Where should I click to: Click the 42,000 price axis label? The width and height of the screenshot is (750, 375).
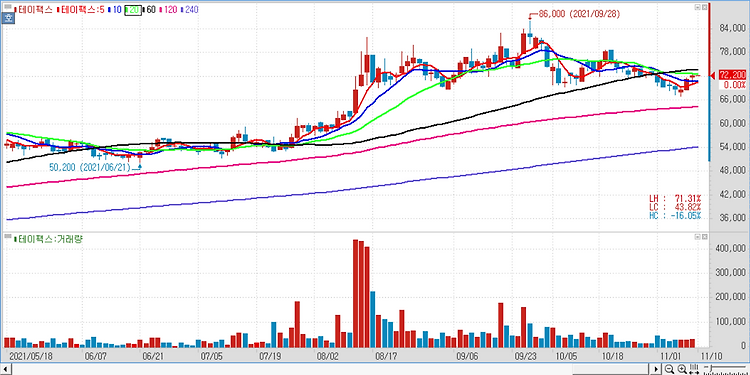pos(732,194)
